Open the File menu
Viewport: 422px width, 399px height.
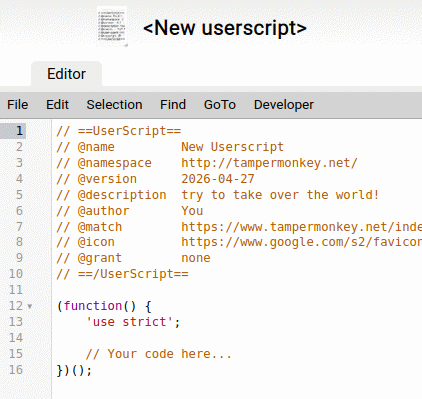coord(18,105)
